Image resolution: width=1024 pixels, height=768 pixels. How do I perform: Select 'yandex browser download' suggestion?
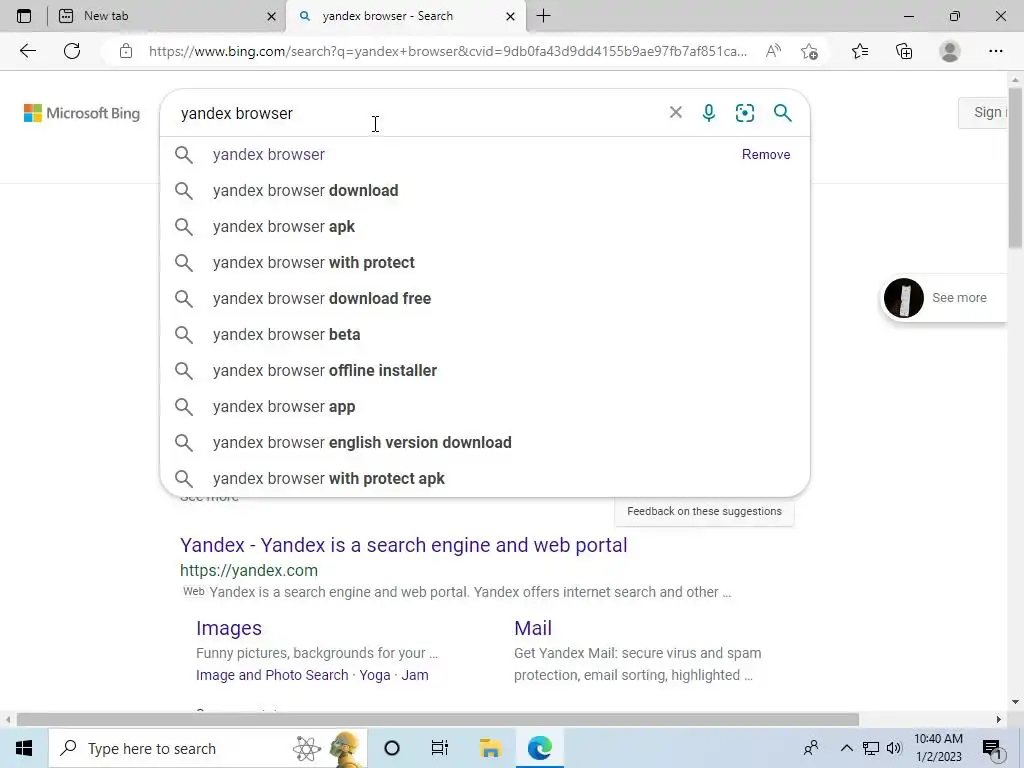click(485, 191)
